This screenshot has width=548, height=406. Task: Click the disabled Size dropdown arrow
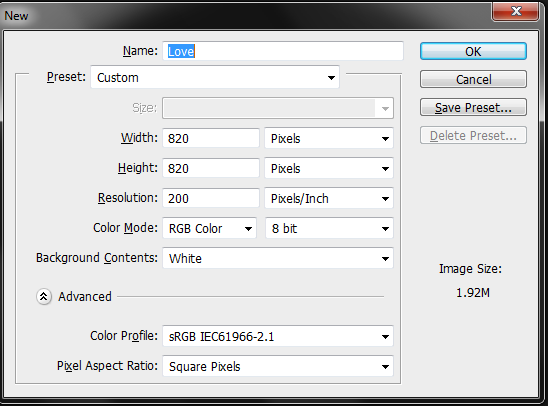[x=385, y=108]
